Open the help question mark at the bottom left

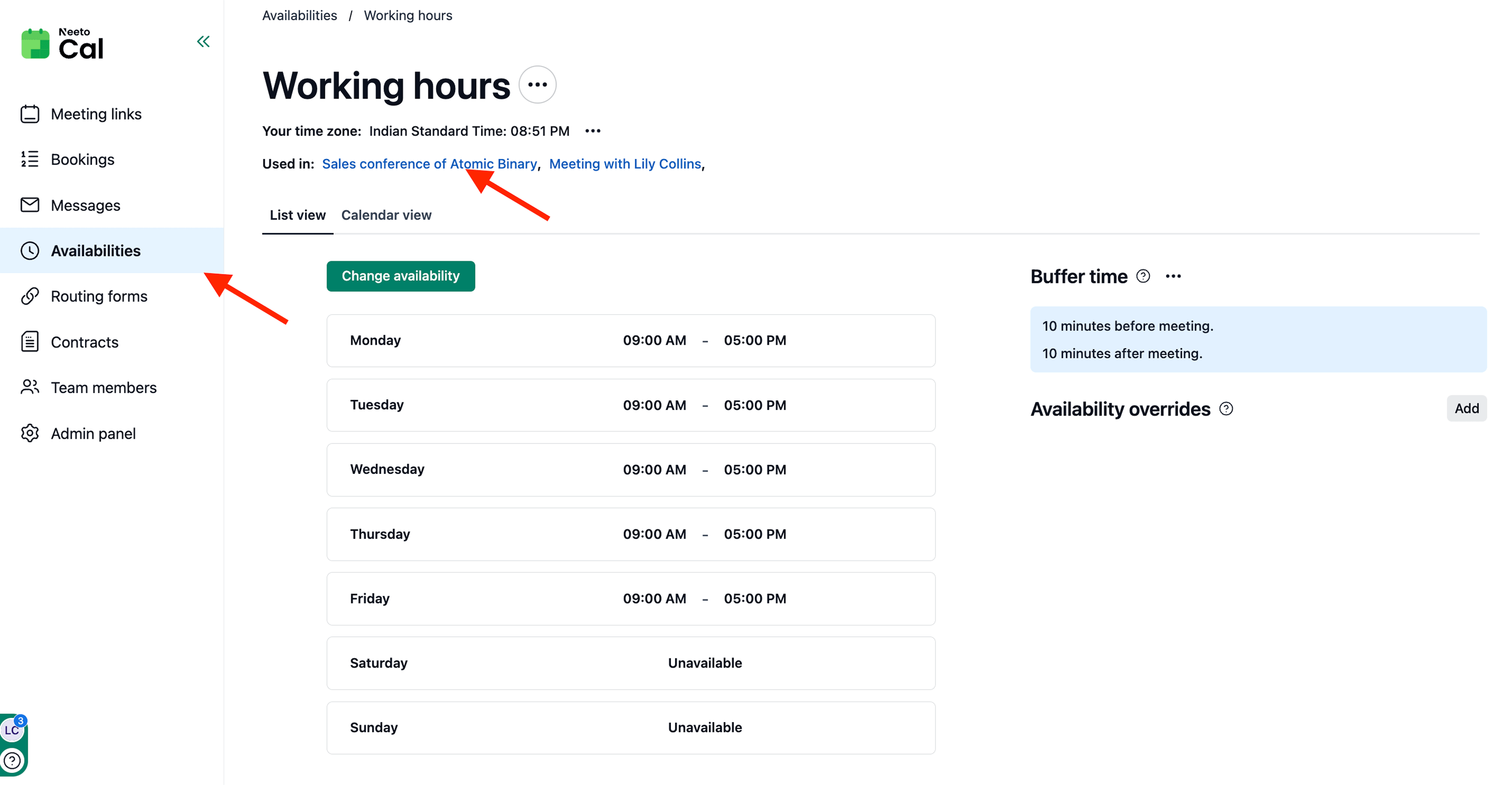12,761
